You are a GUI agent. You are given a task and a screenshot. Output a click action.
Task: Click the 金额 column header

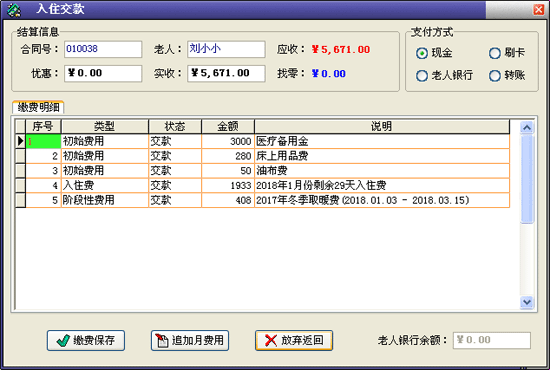pos(228,126)
